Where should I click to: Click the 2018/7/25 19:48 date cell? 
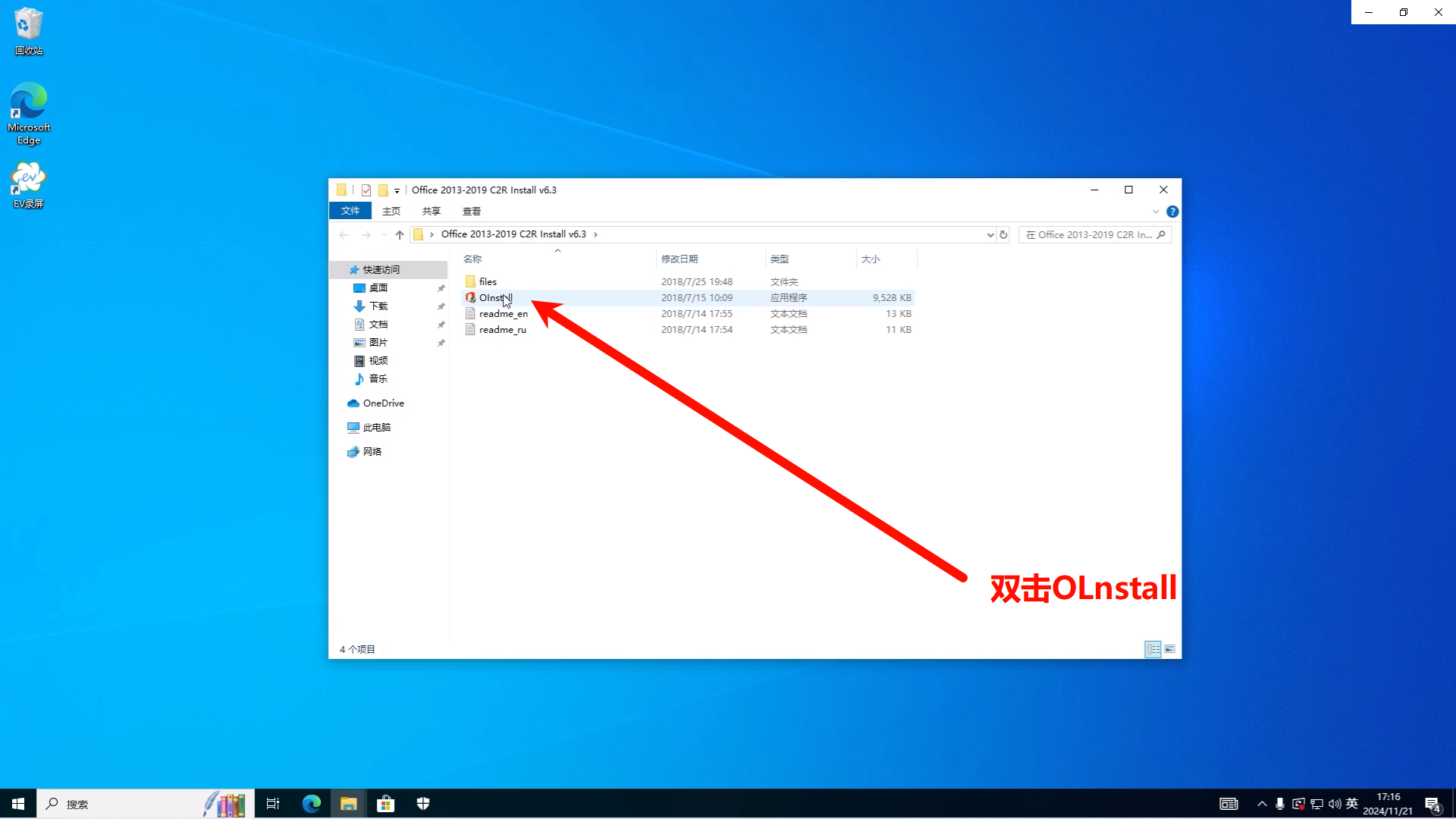coord(697,281)
